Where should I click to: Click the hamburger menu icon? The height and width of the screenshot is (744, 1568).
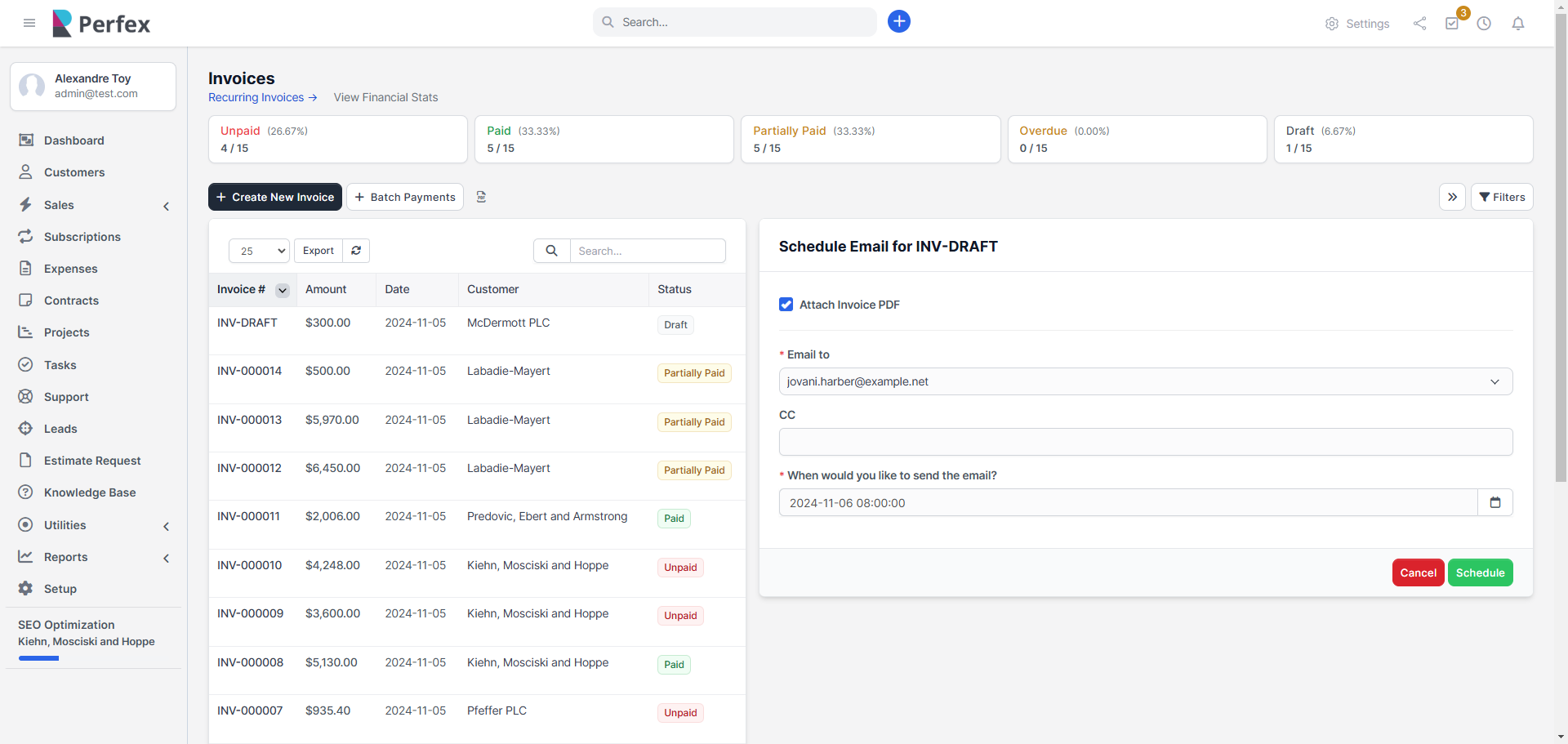(x=29, y=23)
